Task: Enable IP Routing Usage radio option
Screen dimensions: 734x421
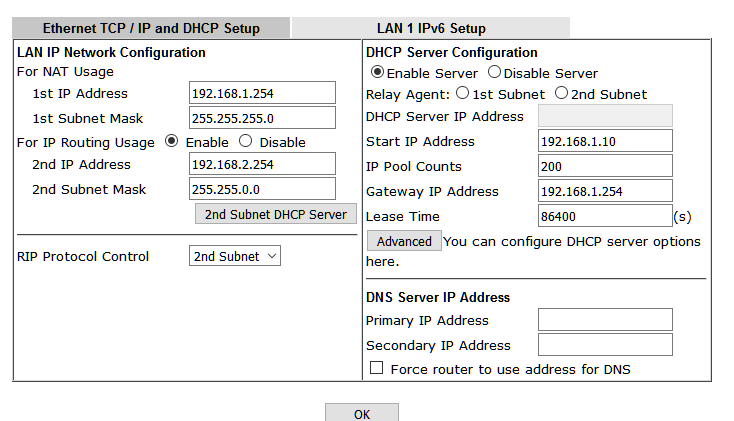Action: point(172,141)
